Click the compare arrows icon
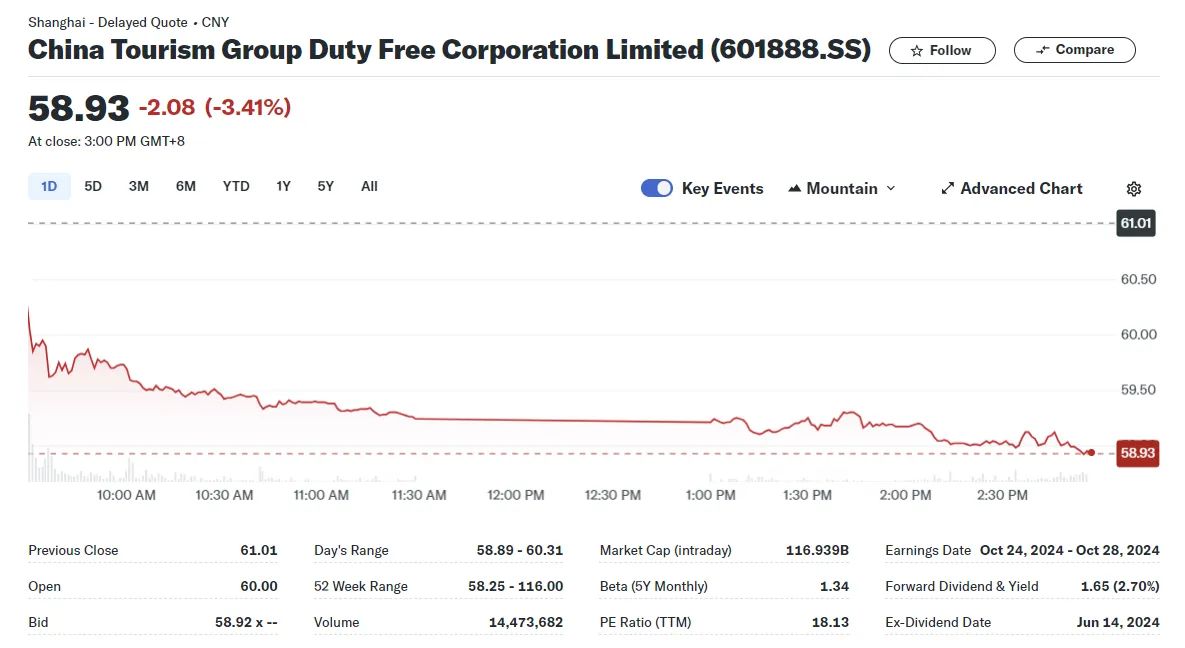The image size is (1185, 648). (x=1042, y=50)
